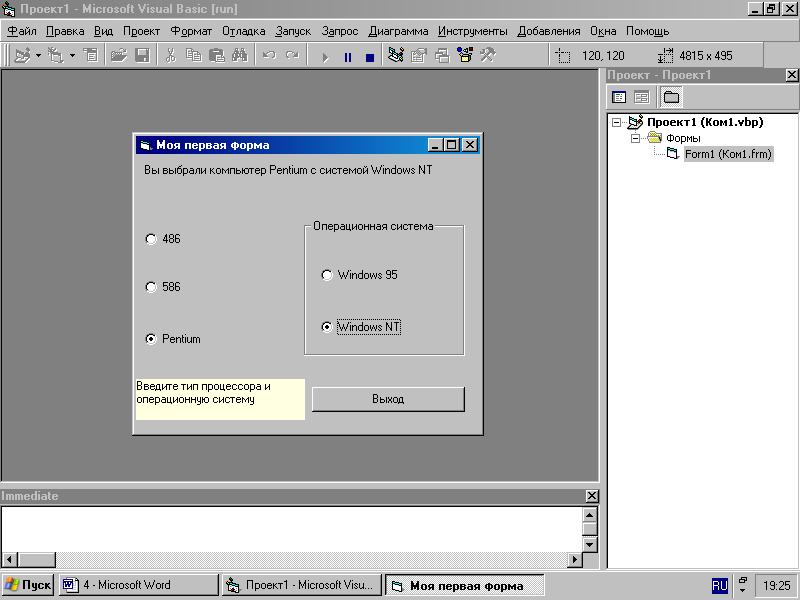
Task: Click the RU language indicator in tray
Action: pyautogui.click(x=719, y=585)
